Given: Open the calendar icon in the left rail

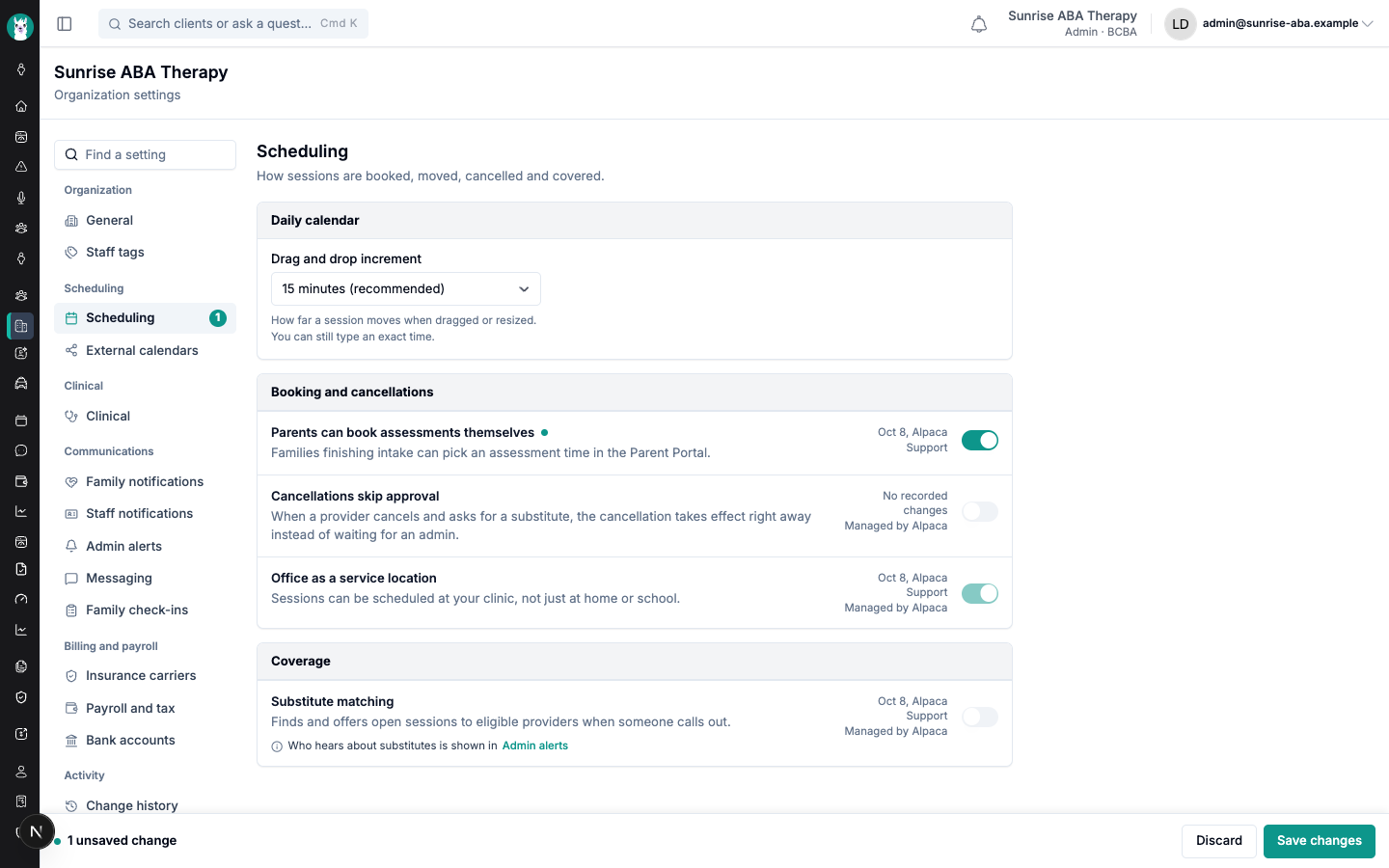Looking at the screenshot, I should point(20,420).
